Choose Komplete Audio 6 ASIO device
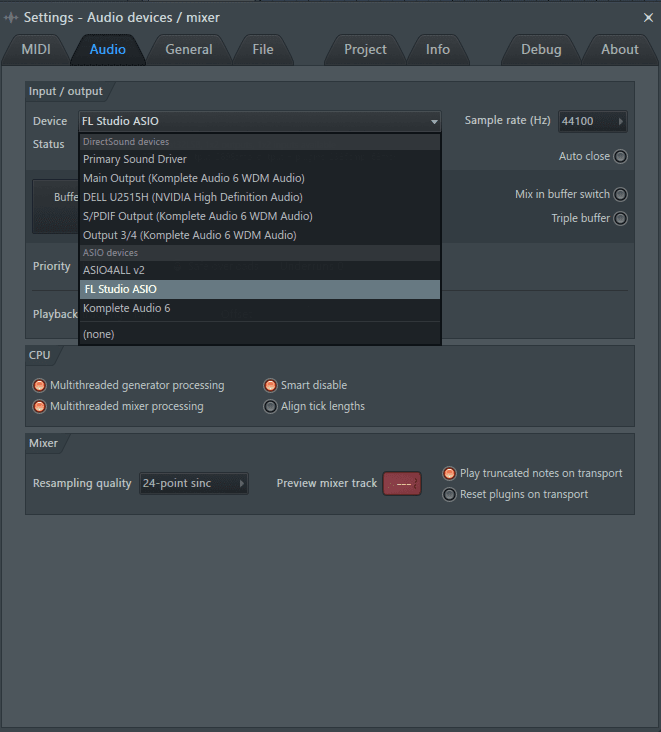The image size is (661, 732). coord(260,309)
